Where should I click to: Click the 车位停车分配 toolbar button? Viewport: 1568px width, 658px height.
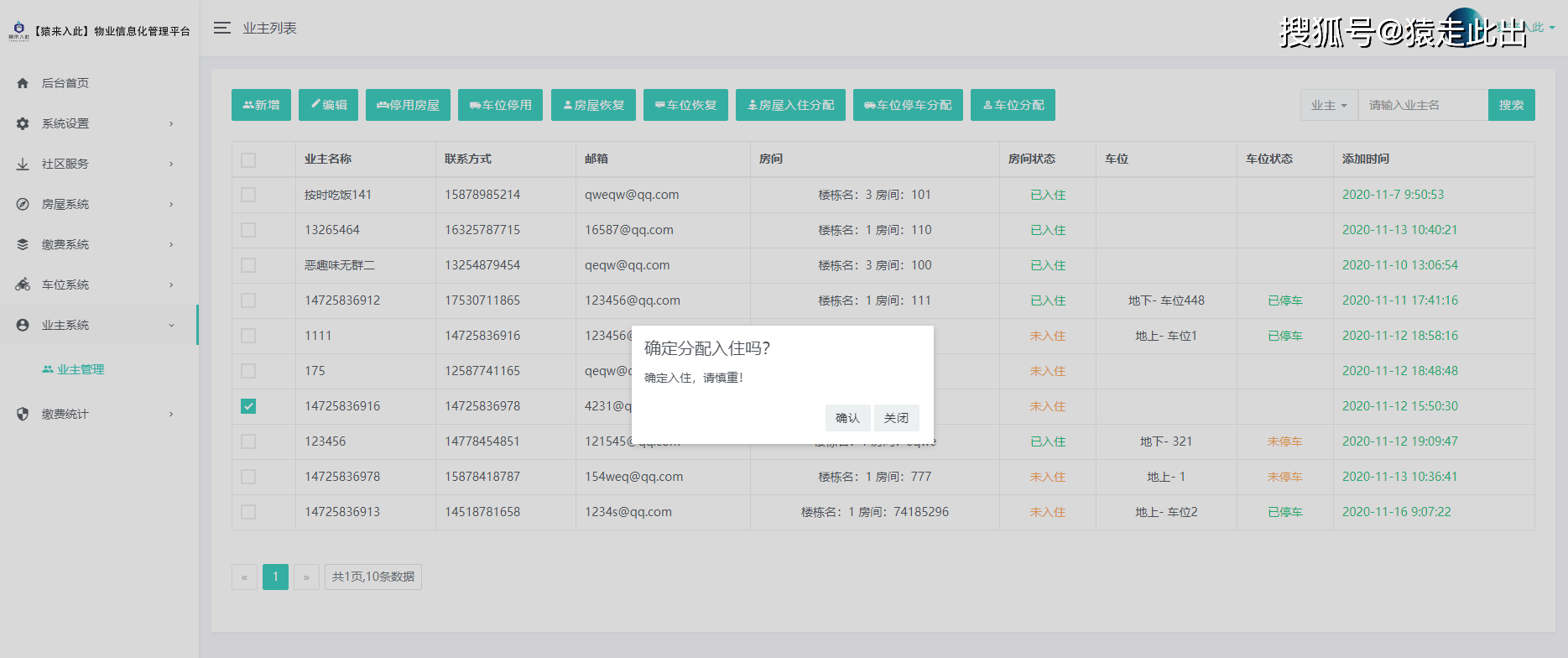coord(908,105)
